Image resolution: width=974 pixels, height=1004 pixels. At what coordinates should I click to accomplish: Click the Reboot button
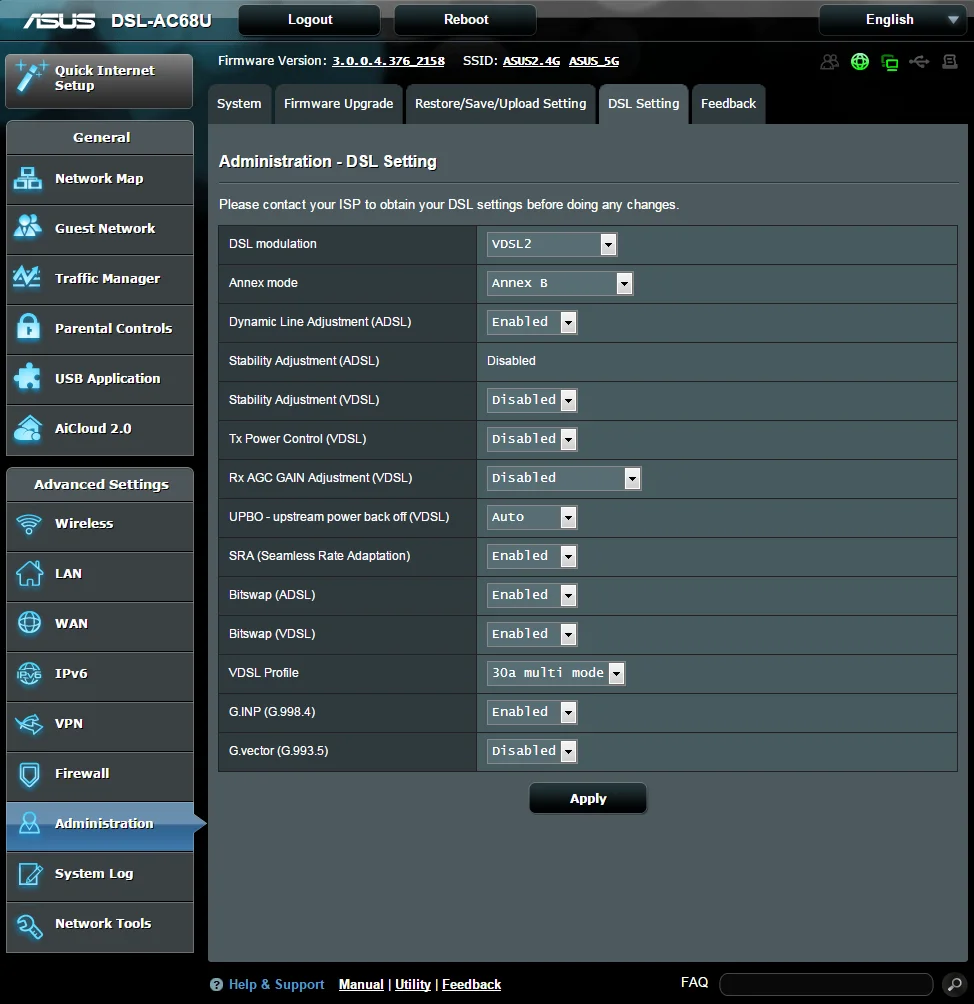pyautogui.click(x=466, y=20)
